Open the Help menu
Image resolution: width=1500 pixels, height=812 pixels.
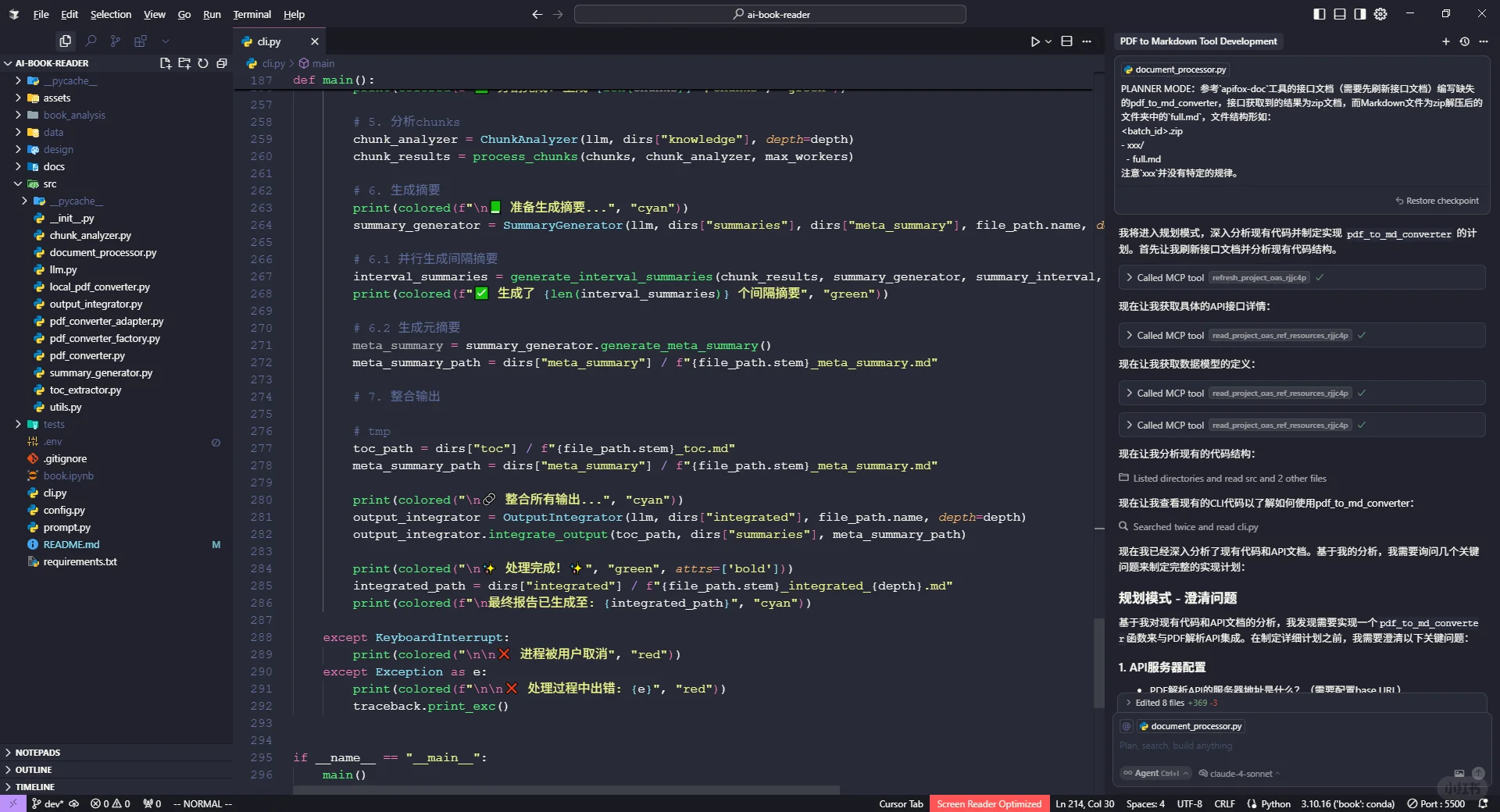click(294, 14)
